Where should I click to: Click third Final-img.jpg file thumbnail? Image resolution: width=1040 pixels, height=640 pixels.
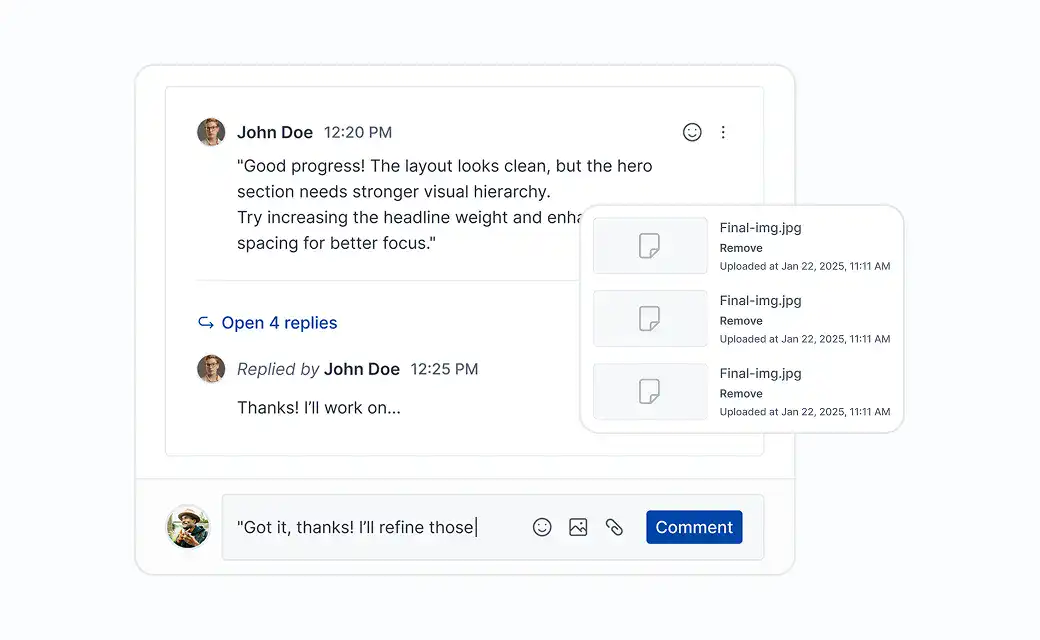tap(650, 392)
